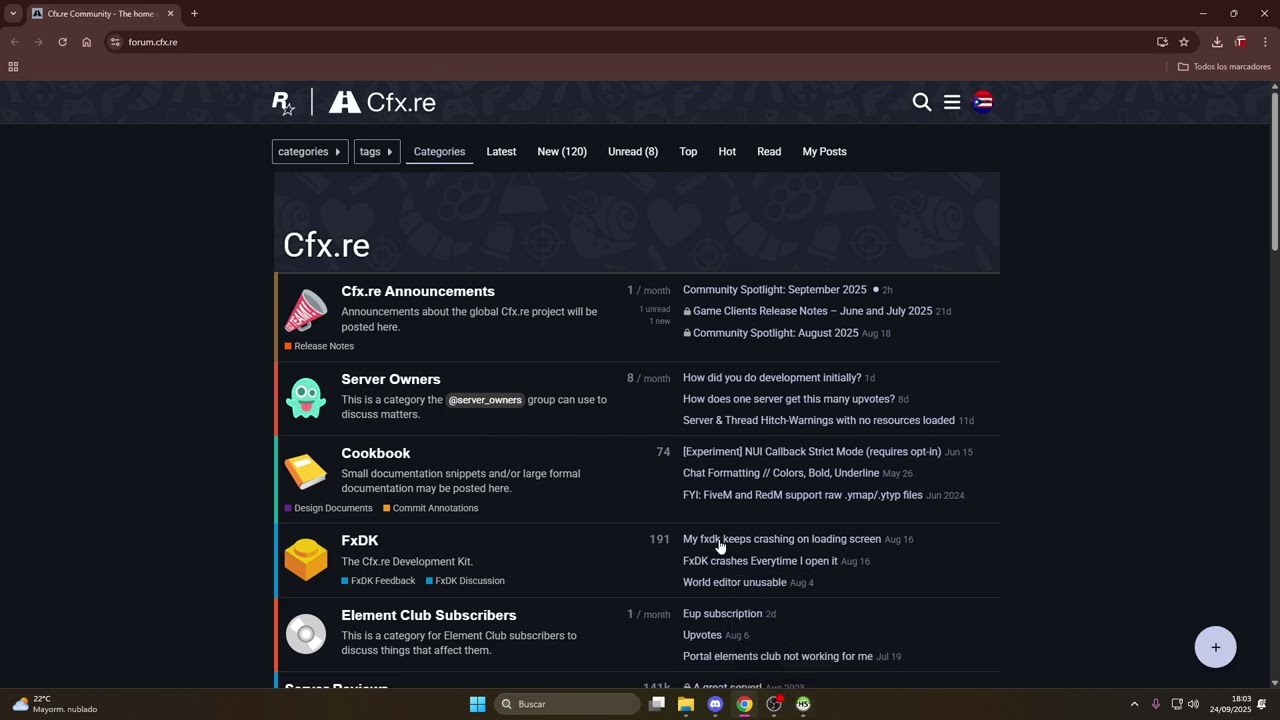Click the install app icon in address bar
This screenshot has height=720, width=1280.
1162,42
